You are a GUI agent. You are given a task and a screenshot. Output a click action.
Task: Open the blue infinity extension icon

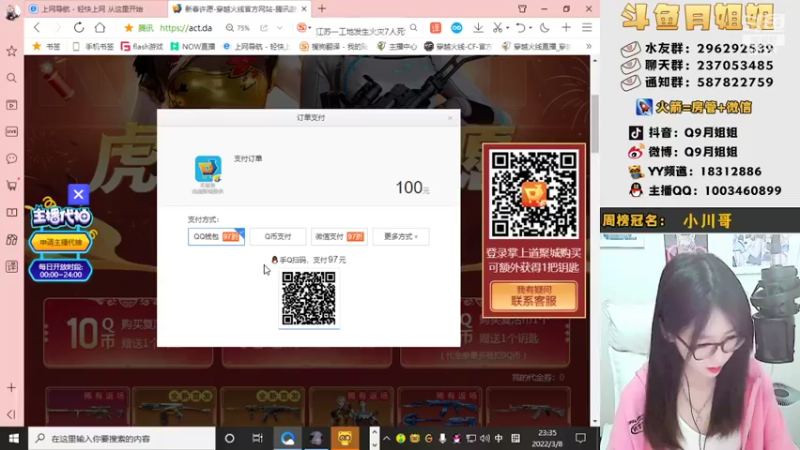pos(456,28)
